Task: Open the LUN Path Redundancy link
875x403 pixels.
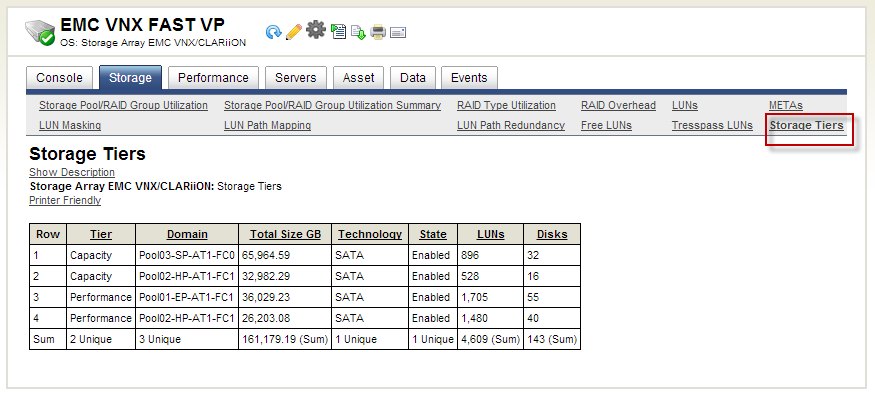Action: click(511, 126)
